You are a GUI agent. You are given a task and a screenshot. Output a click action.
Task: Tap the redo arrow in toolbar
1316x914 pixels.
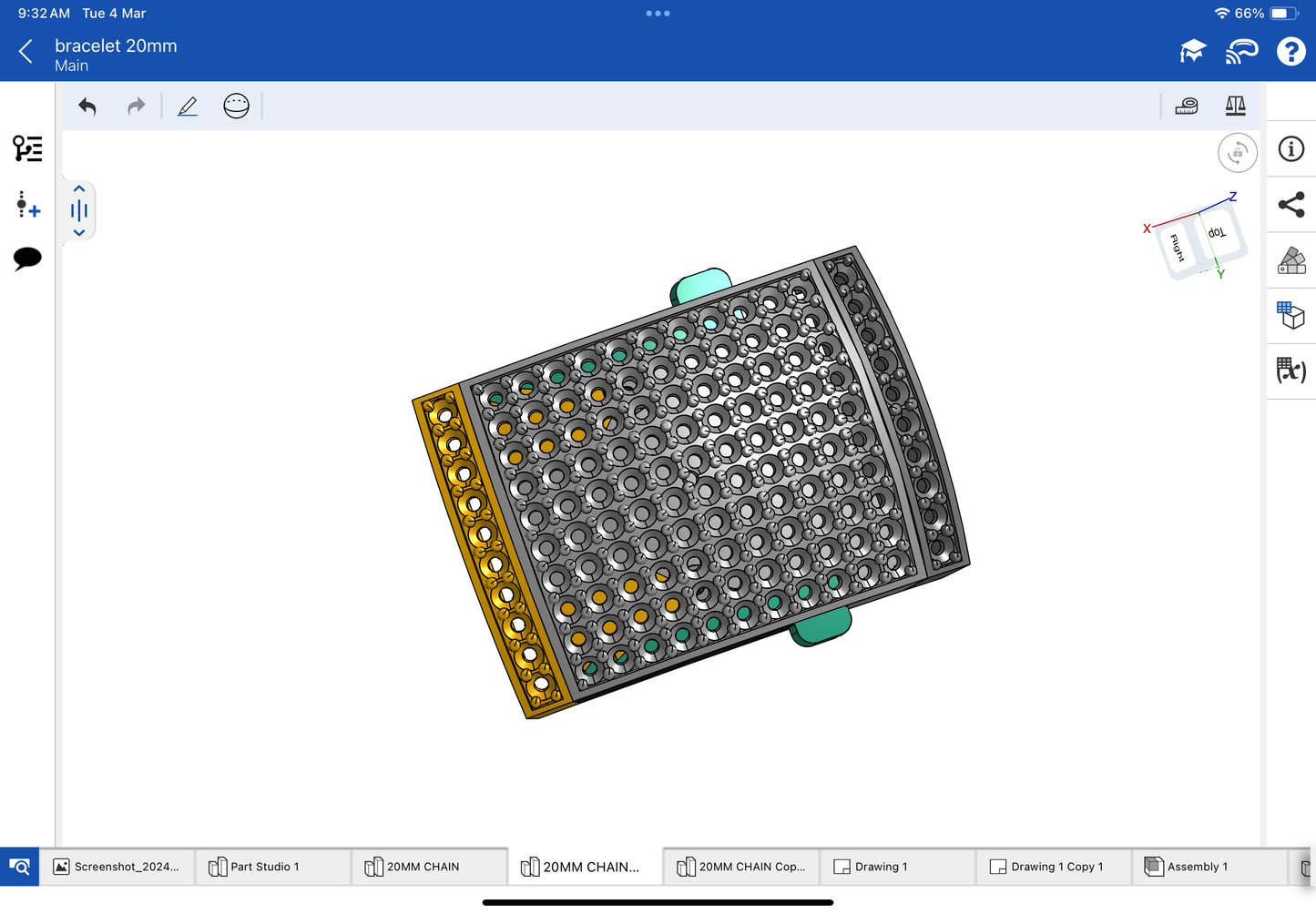click(136, 107)
